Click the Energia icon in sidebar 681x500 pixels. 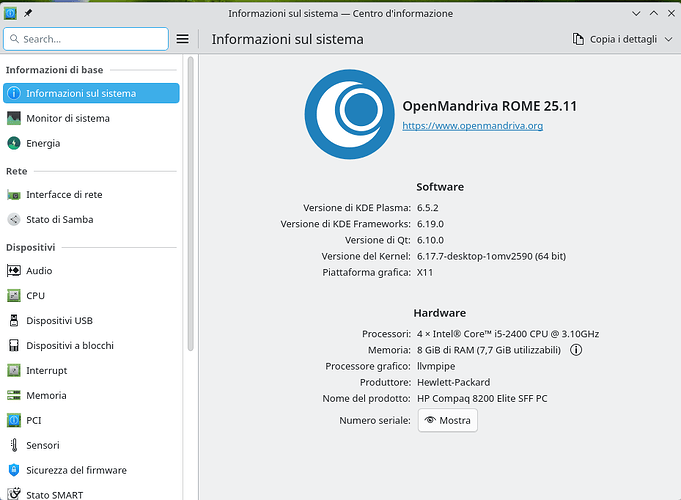coord(14,143)
